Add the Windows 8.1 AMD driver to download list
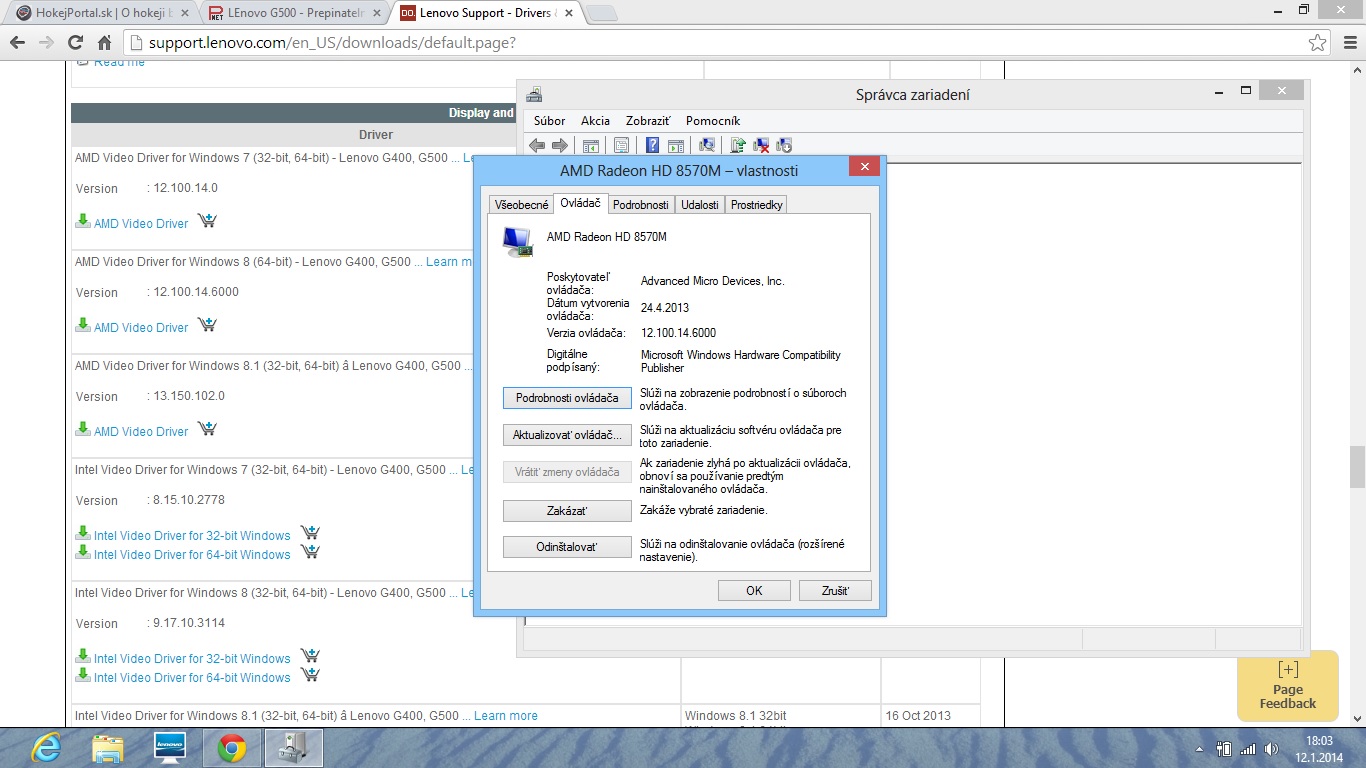 [207, 429]
